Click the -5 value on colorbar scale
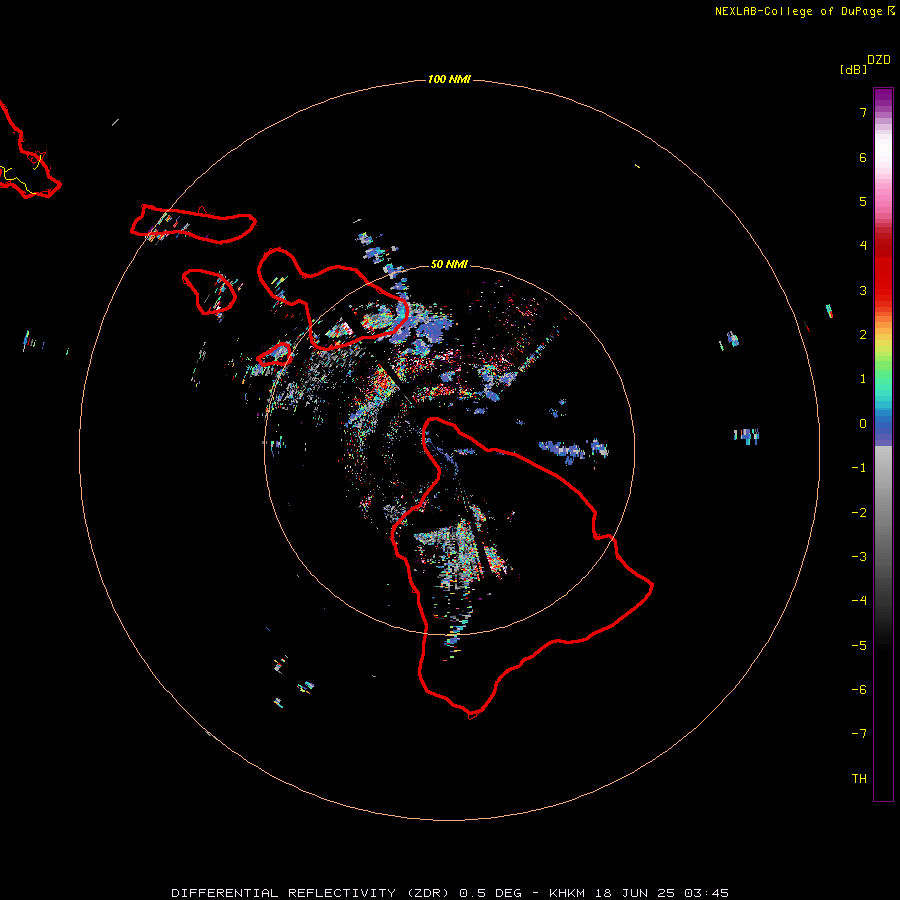The image size is (900, 900). (859, 646)
